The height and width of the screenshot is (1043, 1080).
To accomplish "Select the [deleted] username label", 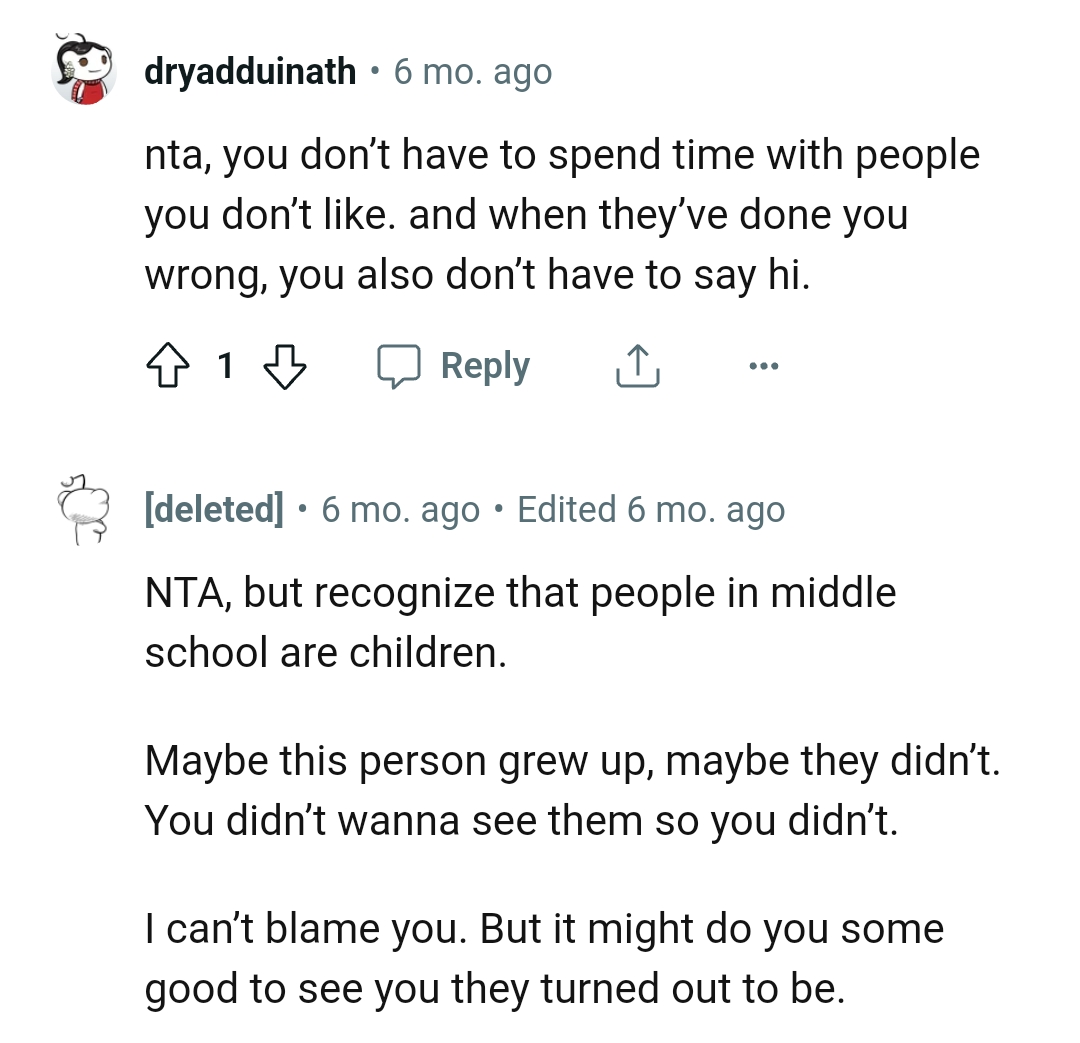I will pos(216,509).
